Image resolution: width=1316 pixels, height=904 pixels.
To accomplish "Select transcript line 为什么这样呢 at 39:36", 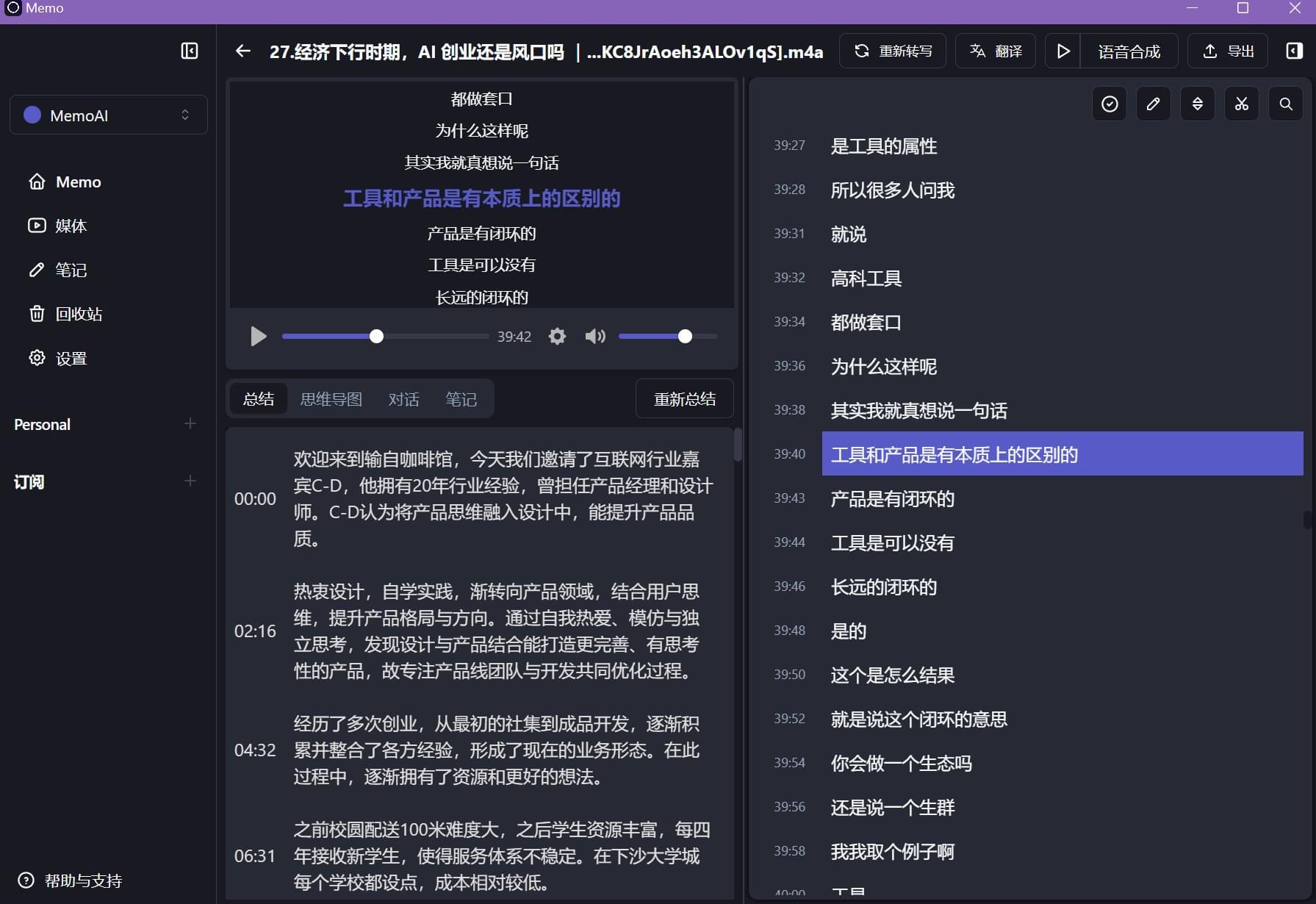I will (x=884, y=367).
